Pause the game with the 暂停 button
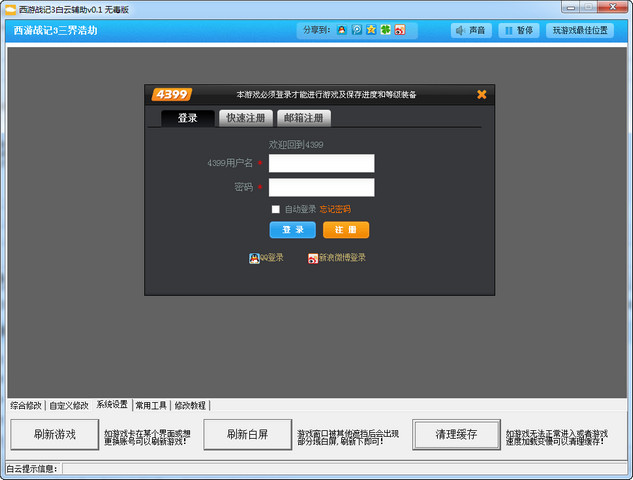Image resolution: width=633 pixels, height=480 pixels. pyautogui.click(x=517, y=30)
